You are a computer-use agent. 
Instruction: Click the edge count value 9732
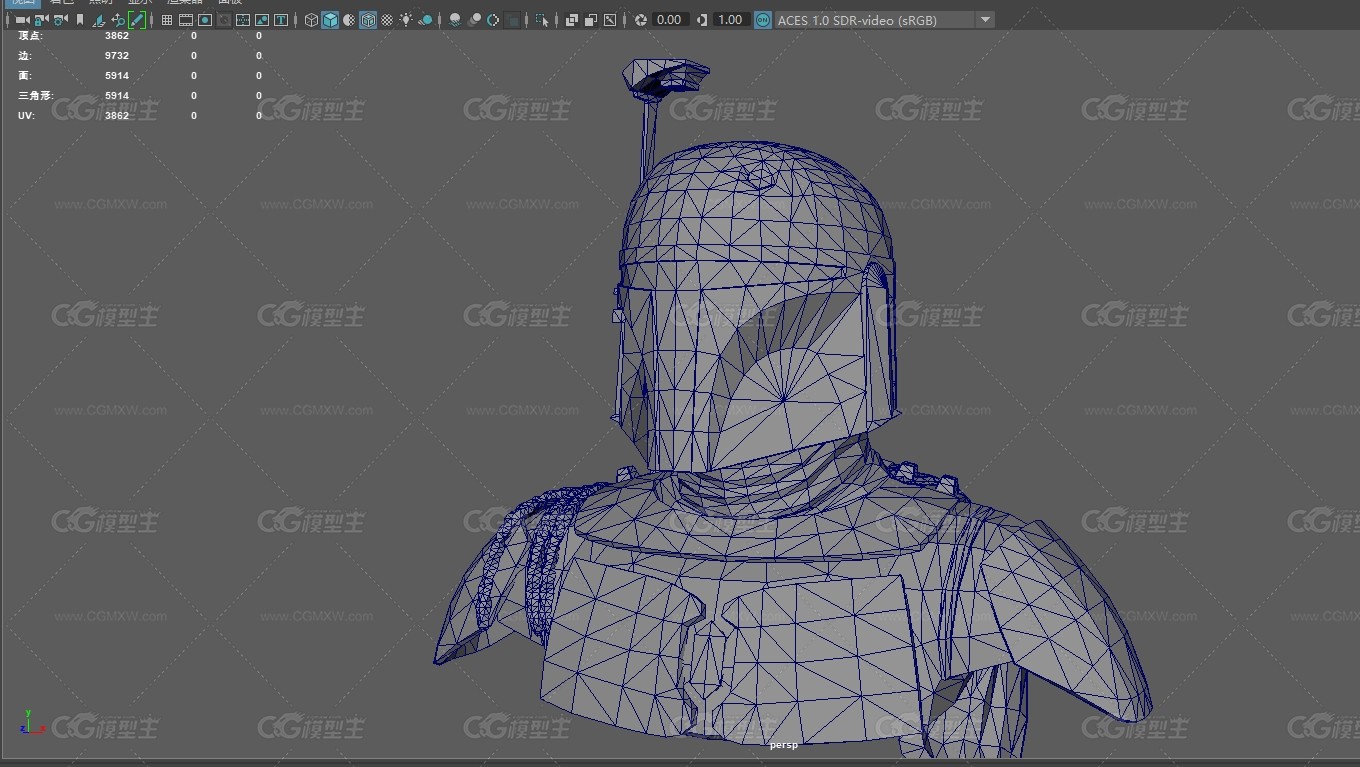click(x=117, y=56)
